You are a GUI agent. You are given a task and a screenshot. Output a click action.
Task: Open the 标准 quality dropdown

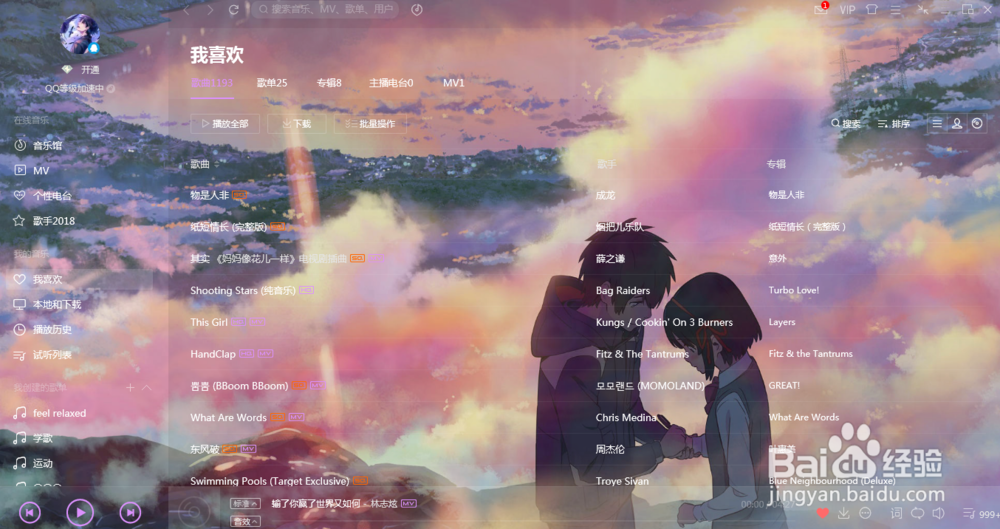(246, 504)
